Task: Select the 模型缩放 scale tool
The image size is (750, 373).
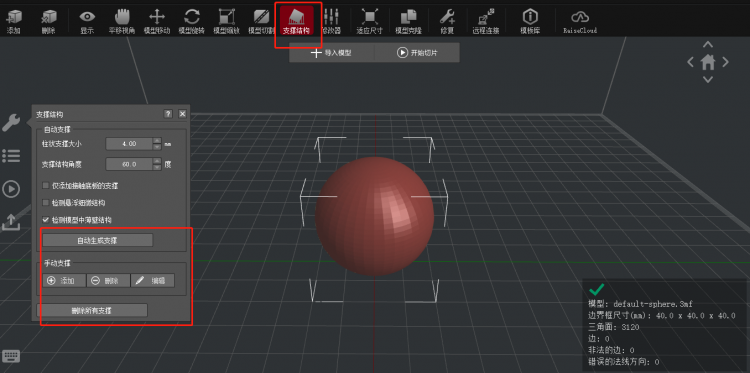Action: 226,21
